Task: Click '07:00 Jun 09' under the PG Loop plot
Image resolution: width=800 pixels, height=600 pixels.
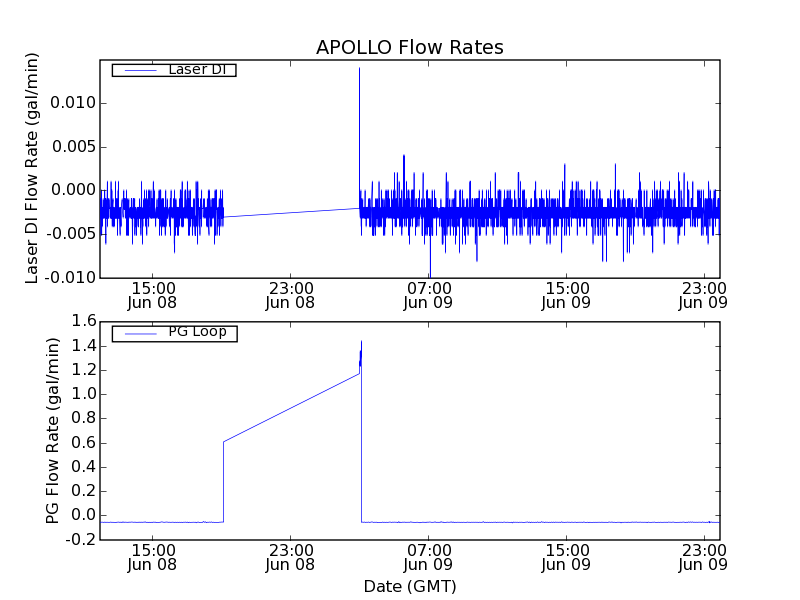Action: click(428, 558)
